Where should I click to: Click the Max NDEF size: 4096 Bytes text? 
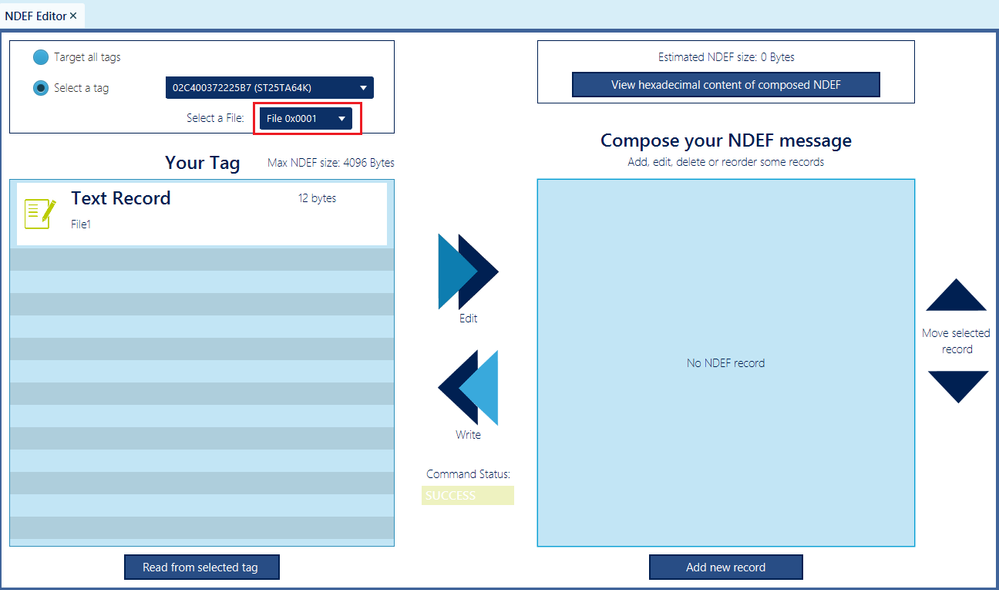pos(331,163)
